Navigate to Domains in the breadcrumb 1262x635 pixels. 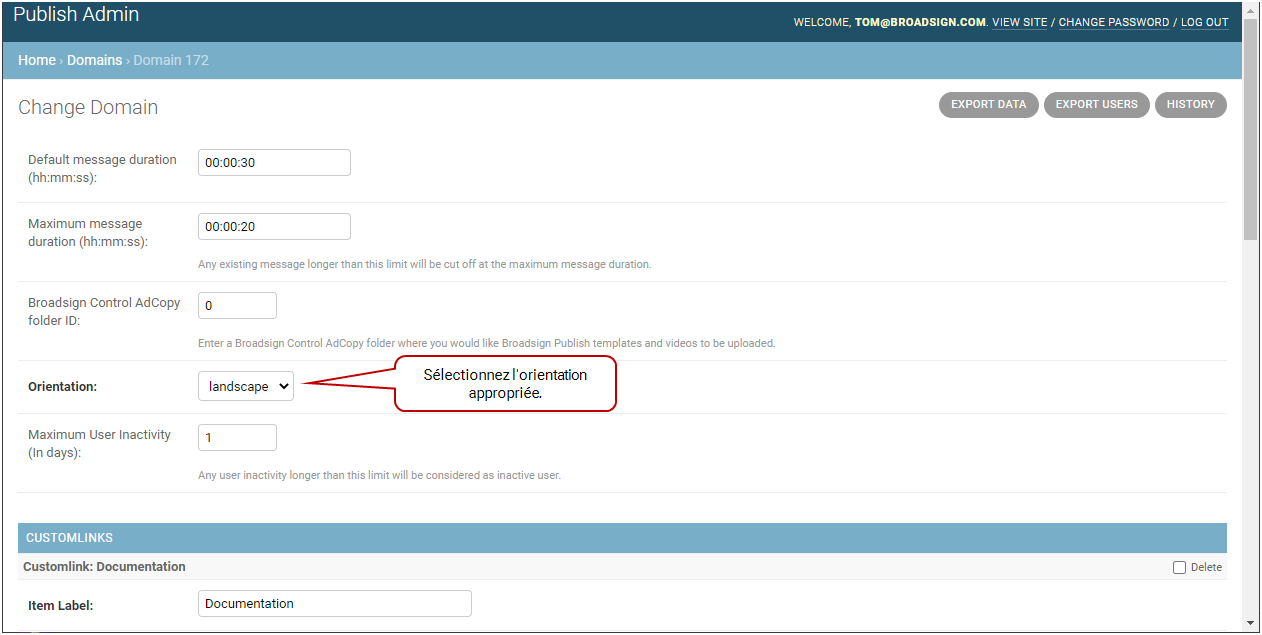tap(94, 60)
